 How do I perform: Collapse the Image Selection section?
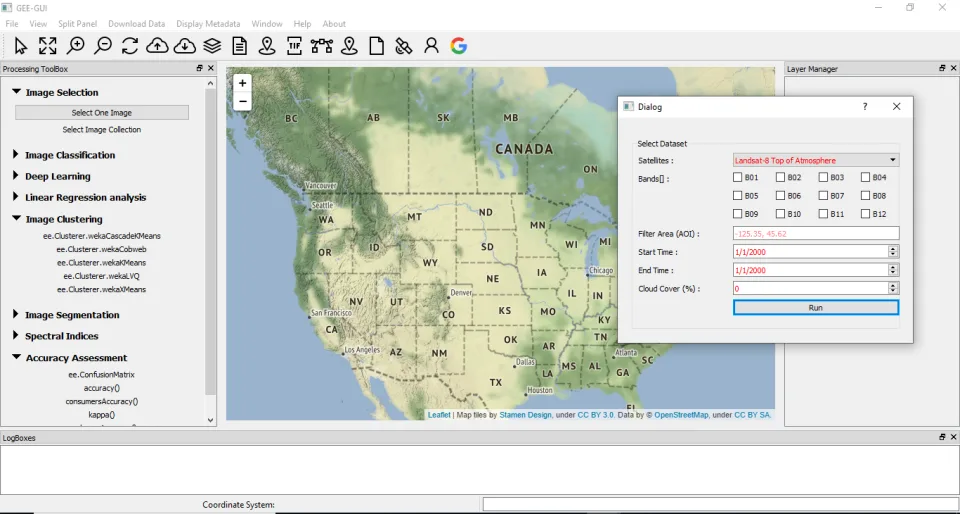(x=17, y=92)
